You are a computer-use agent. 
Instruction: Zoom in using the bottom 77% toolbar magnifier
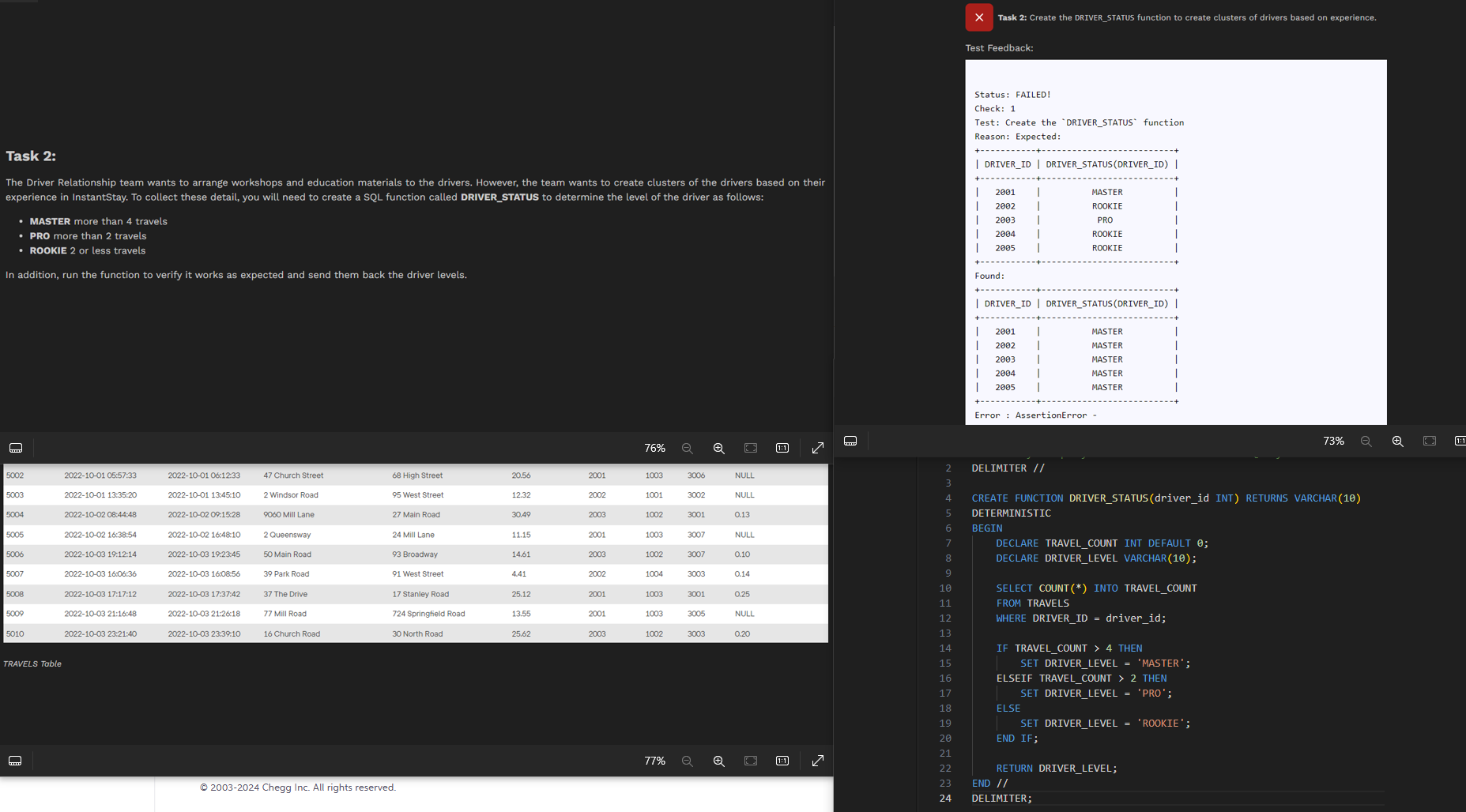click(x=719, y=761)
